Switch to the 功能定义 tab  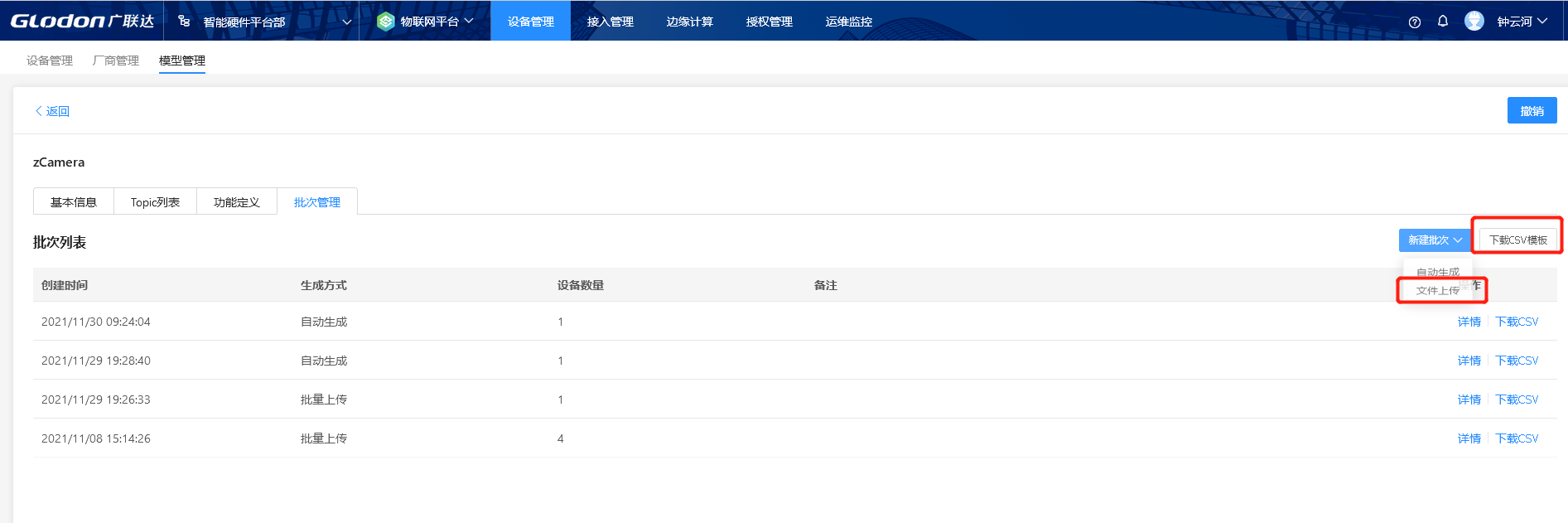(x=236, y=202)
